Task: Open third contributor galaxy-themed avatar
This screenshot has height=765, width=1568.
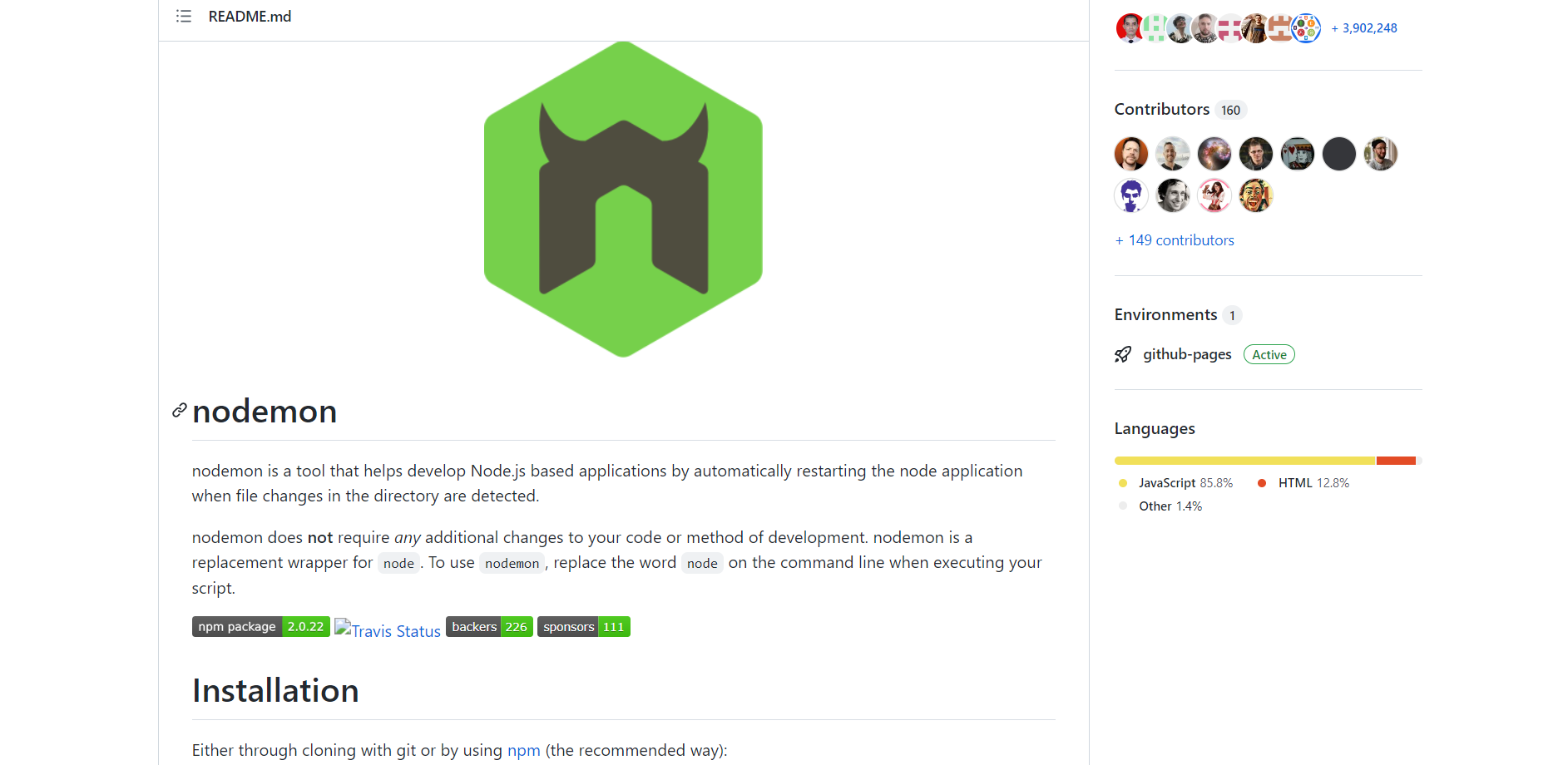Action: point(1214,154)
